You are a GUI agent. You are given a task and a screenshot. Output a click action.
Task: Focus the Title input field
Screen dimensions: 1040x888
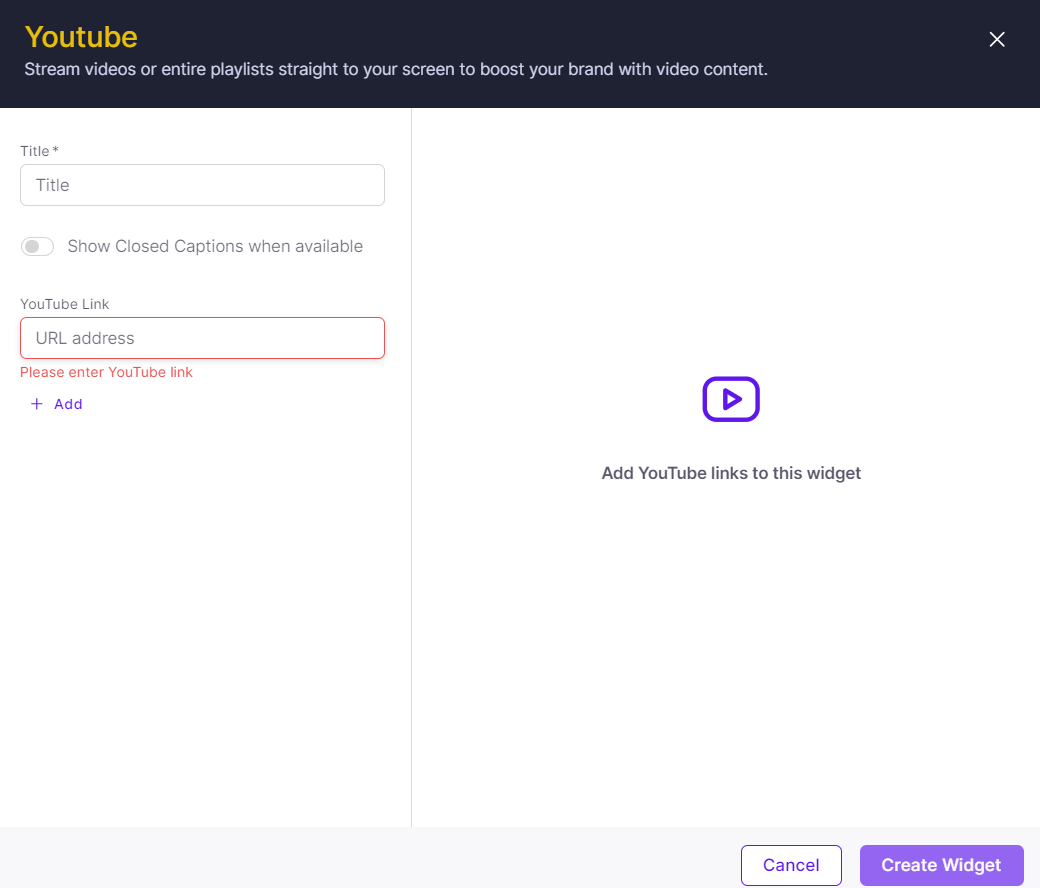[x=202, y=185]
